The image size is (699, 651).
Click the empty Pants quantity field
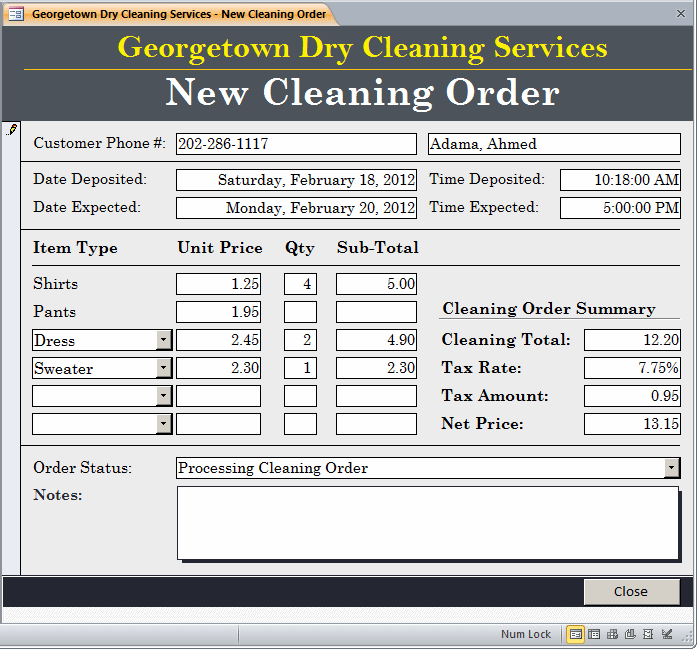300,312
